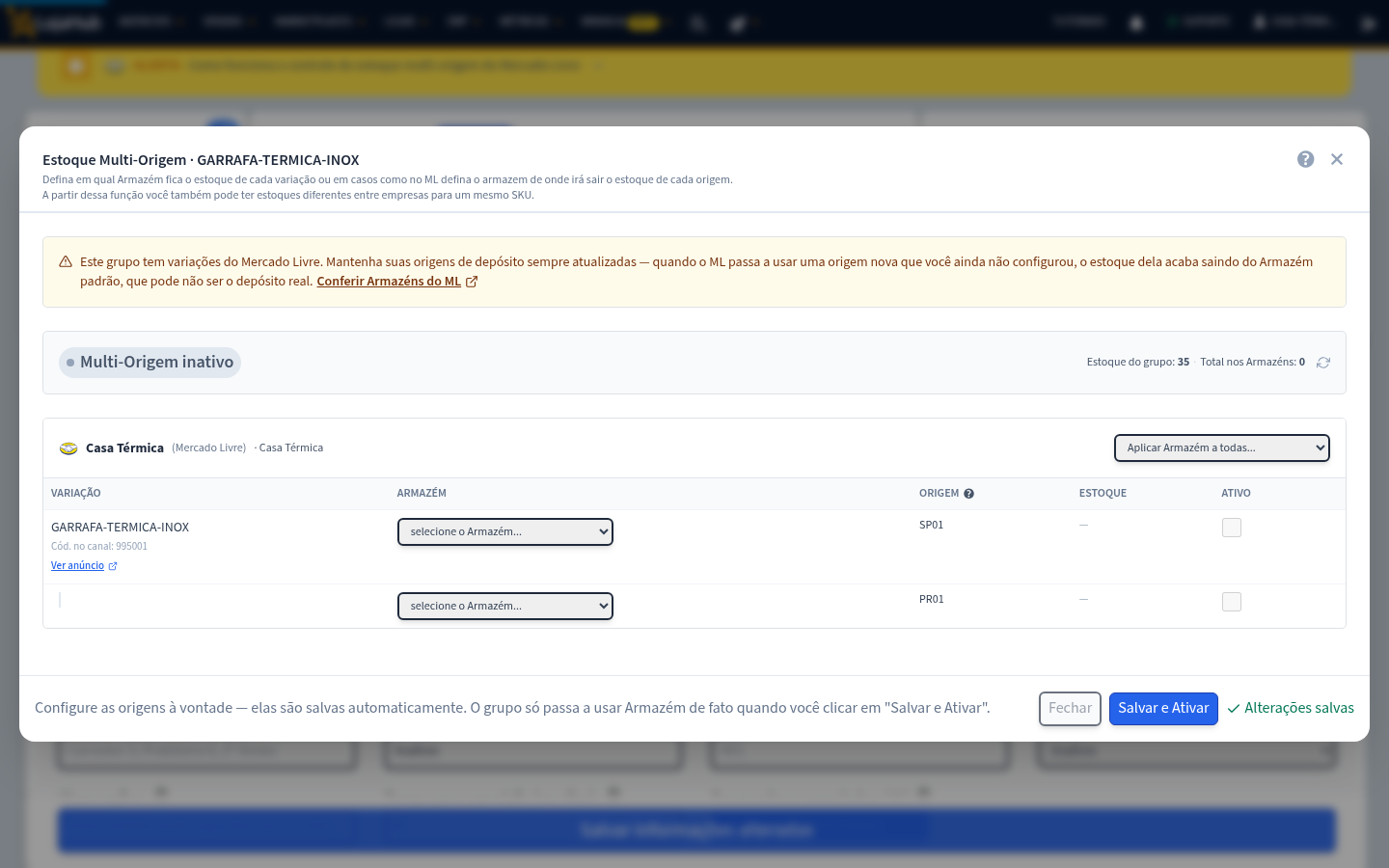Click the Casa Térmica store name
Screen dimensions: 1389x868
tap(124, 448)
